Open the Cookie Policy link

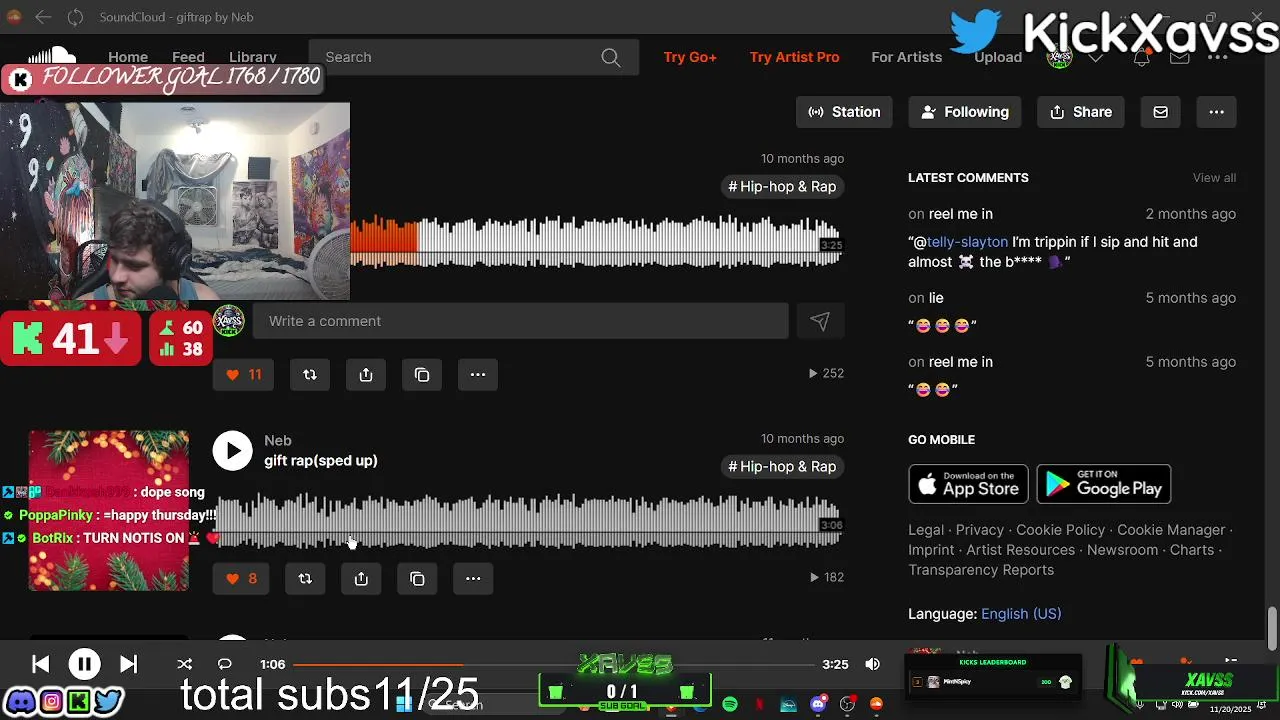(x=1060, y=530)
